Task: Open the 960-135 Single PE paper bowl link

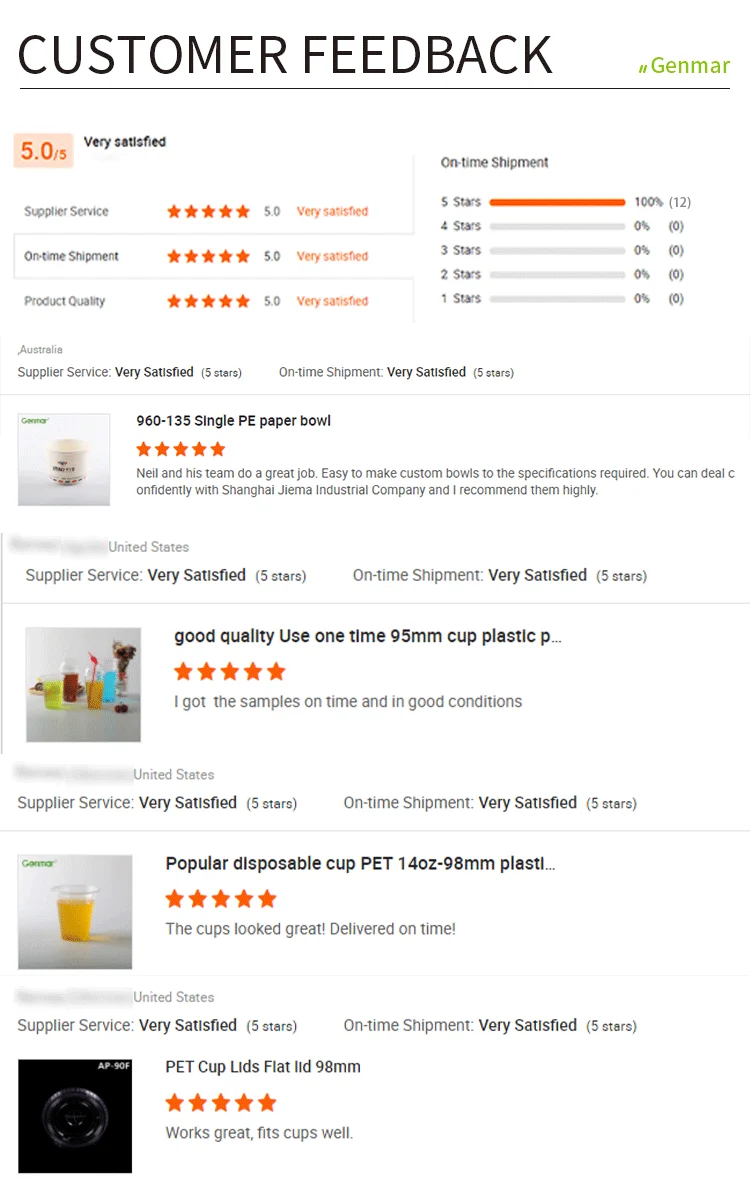Action: tap(233, 420)
